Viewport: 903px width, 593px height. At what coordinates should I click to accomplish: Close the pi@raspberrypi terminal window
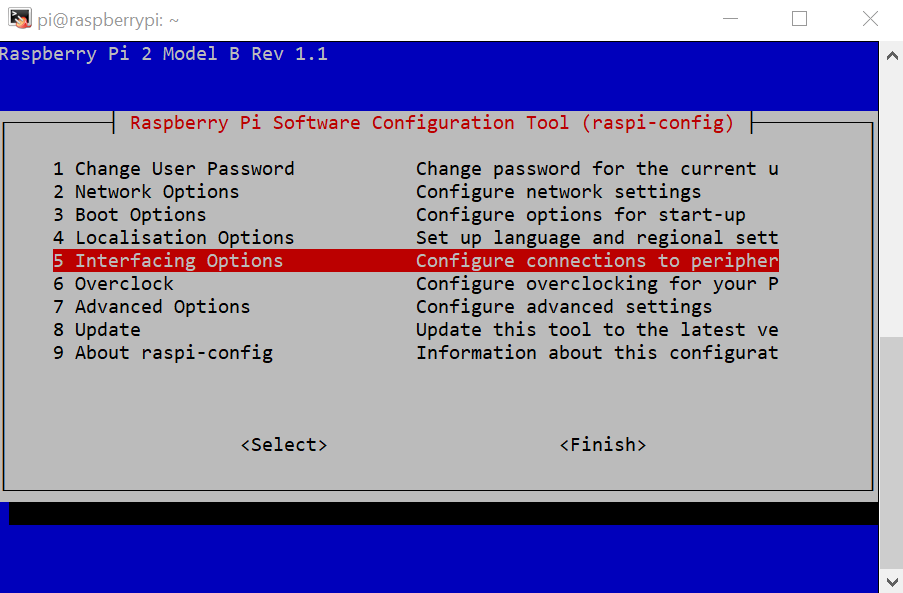[x=869, y=19]
